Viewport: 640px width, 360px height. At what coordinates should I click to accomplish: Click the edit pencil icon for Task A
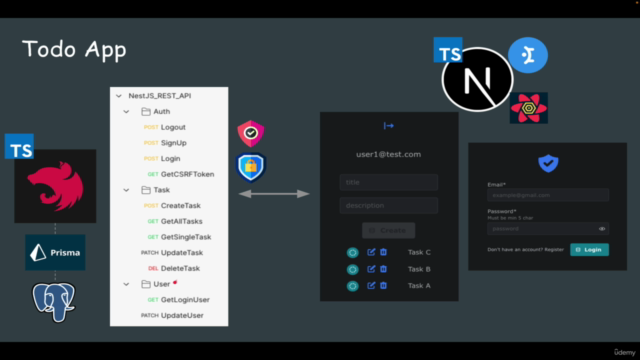point(371,285)
